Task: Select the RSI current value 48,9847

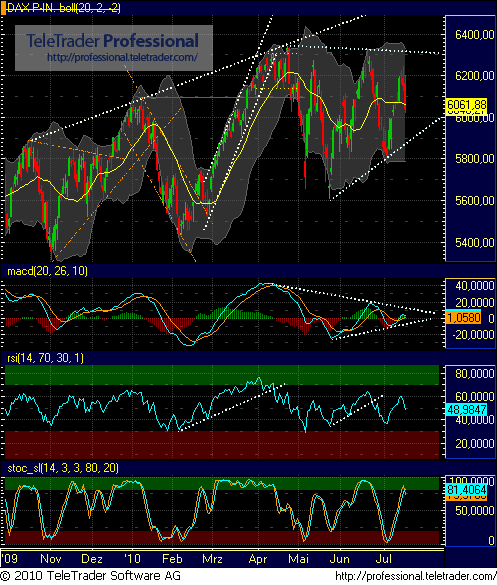Action: pos(467,410)
